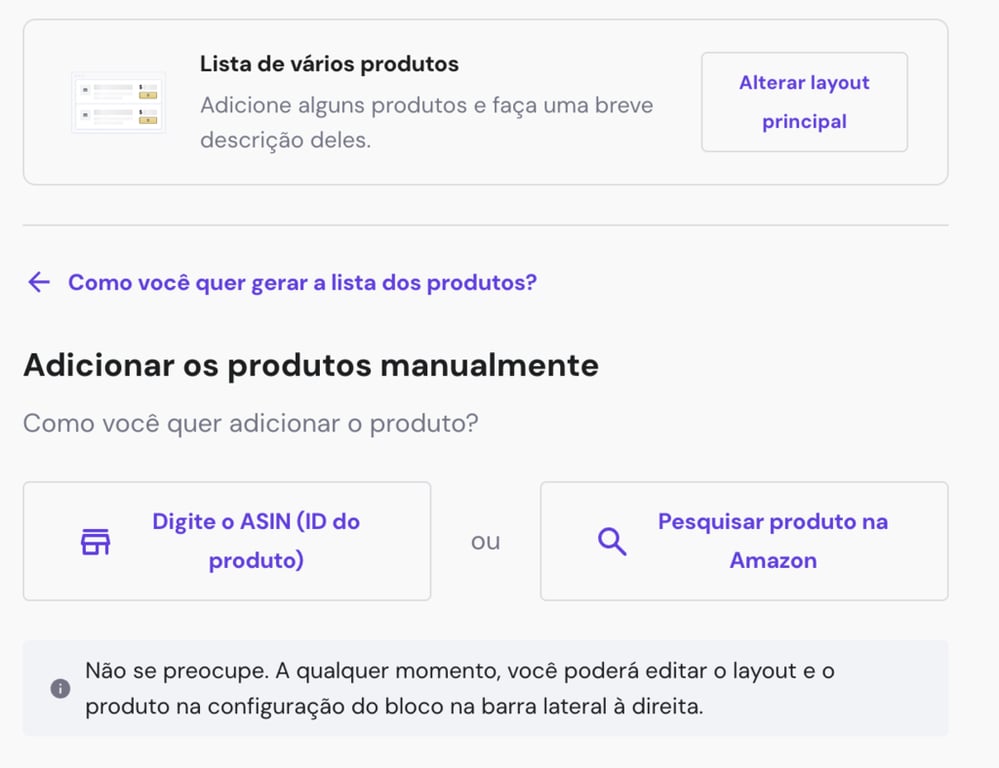Select the "Digite o ASIN" purple label text
999x768 pixels.
pos(255,521)
